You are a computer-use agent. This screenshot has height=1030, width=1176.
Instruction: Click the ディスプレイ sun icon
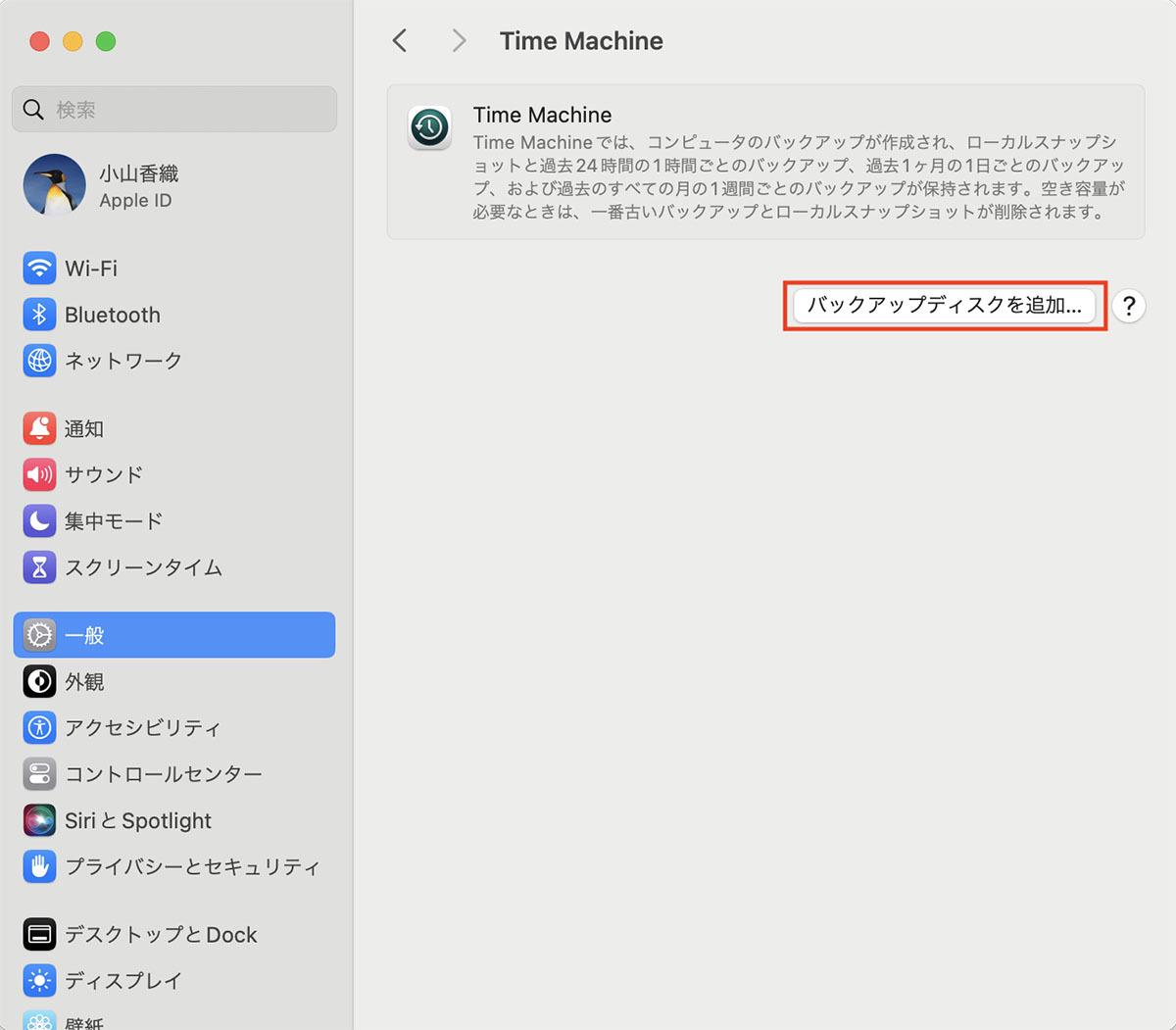[x=39, y=980]
